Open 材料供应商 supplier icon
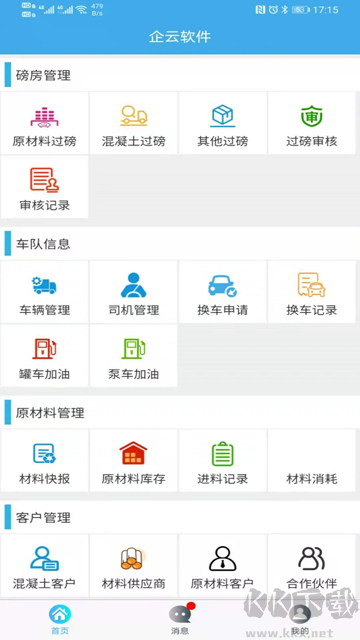Image resolution: width=360 pixels, height=640 pixels. coord(133,559)
